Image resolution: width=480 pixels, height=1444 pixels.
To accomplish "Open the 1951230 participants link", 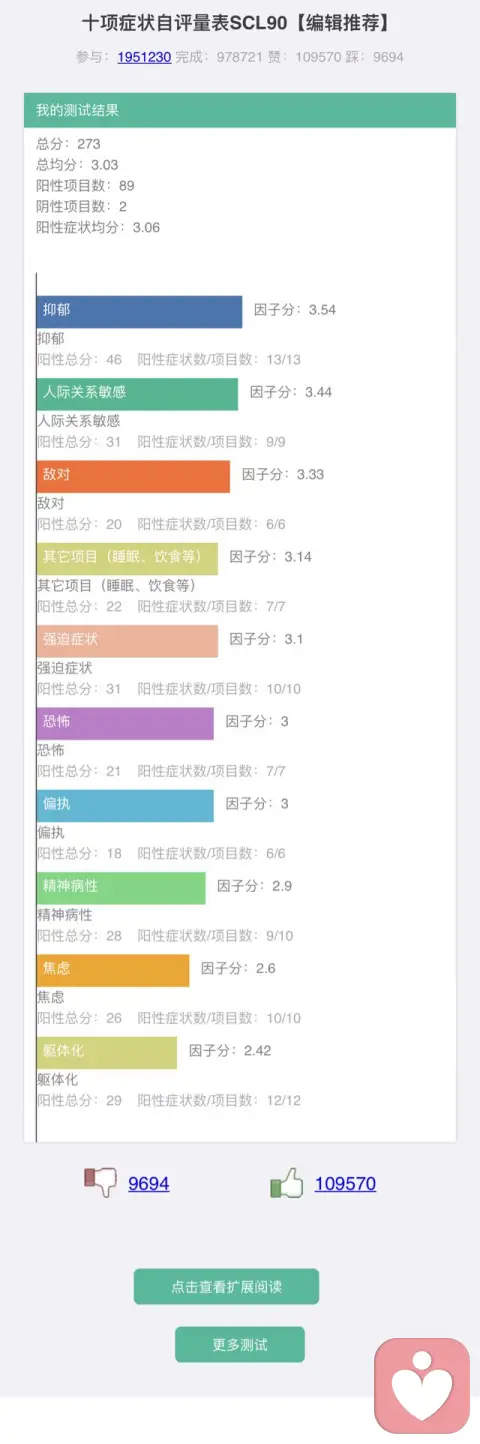I will 144,57.
